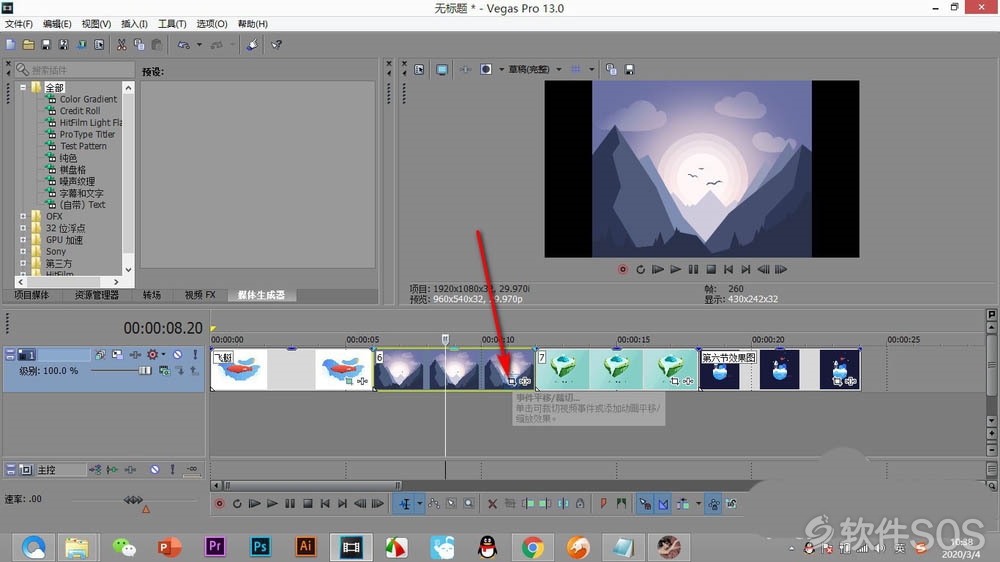Toggle timeline loop playback button

click(x=237, y=504)
